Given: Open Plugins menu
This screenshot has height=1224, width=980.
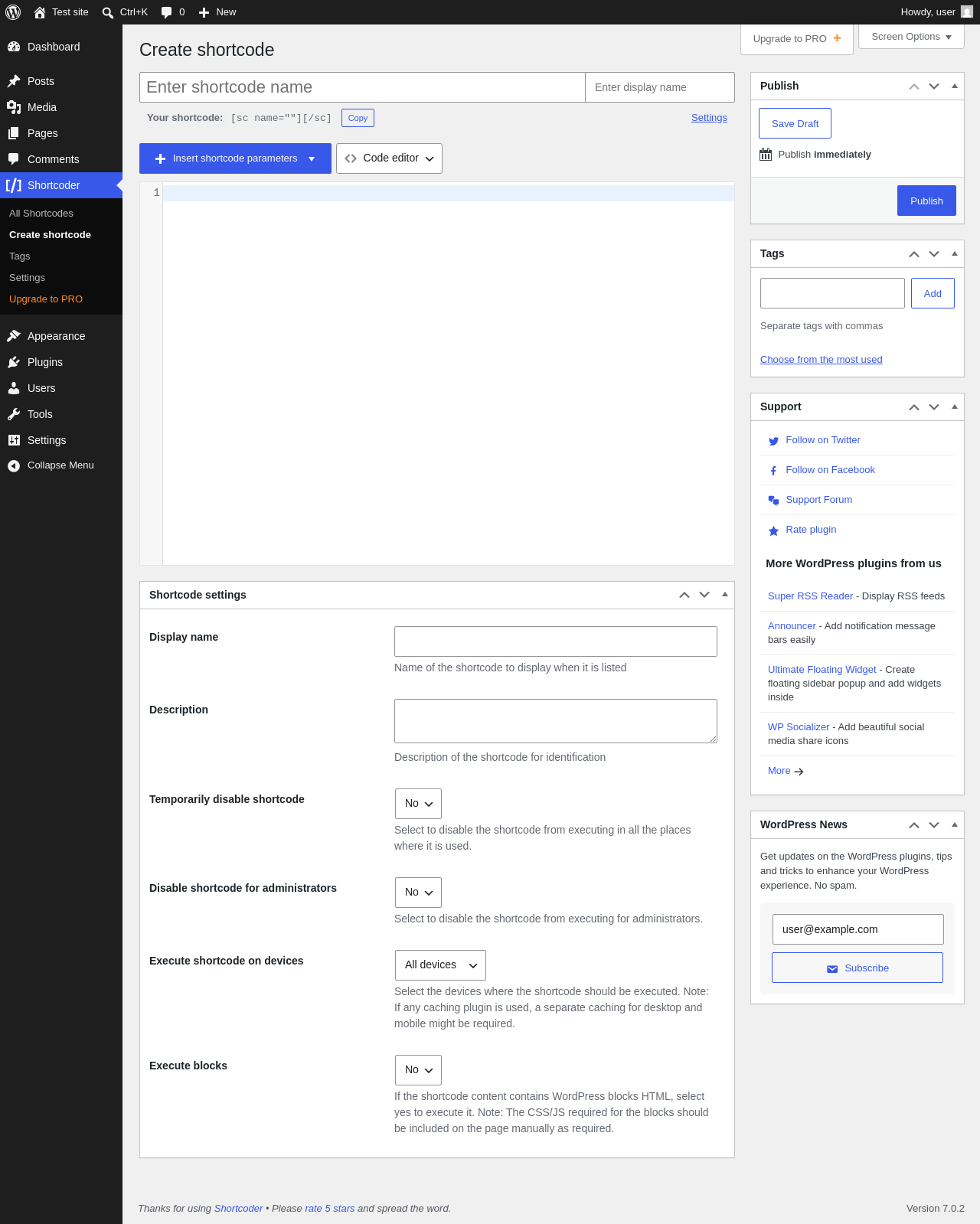Looking at the screenshot, I should 61,362.
